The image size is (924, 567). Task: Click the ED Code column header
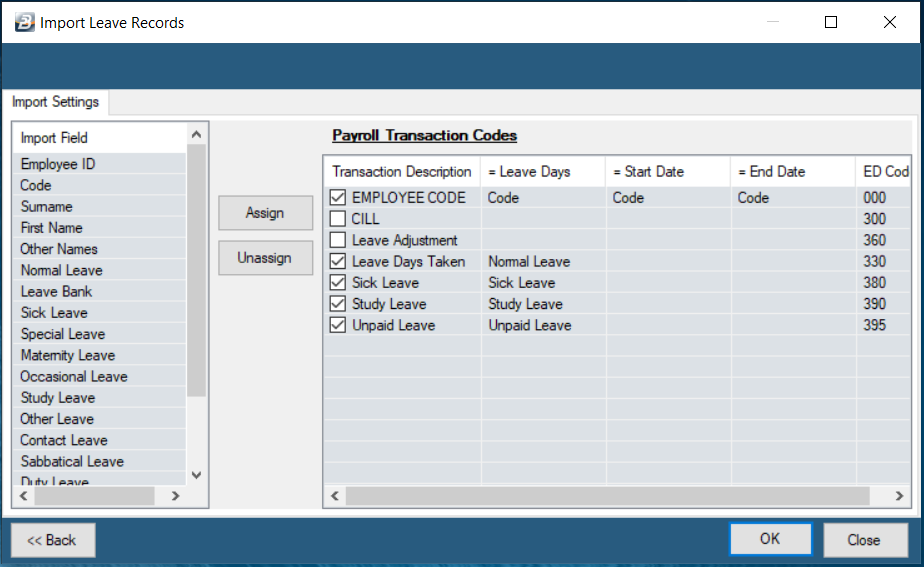click(x=883, y=172)
